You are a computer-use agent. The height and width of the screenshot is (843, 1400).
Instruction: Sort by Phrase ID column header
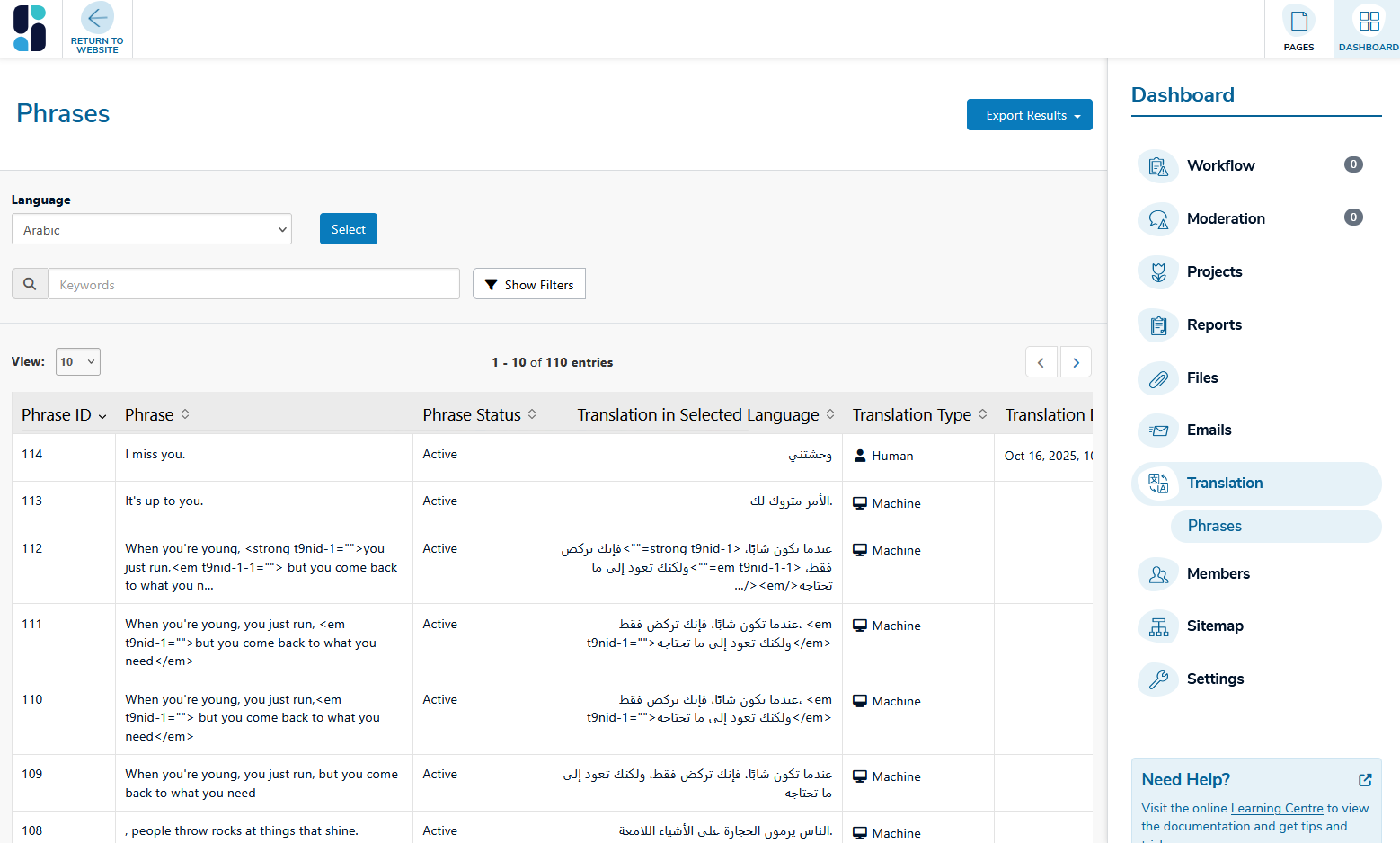(63, 415)
